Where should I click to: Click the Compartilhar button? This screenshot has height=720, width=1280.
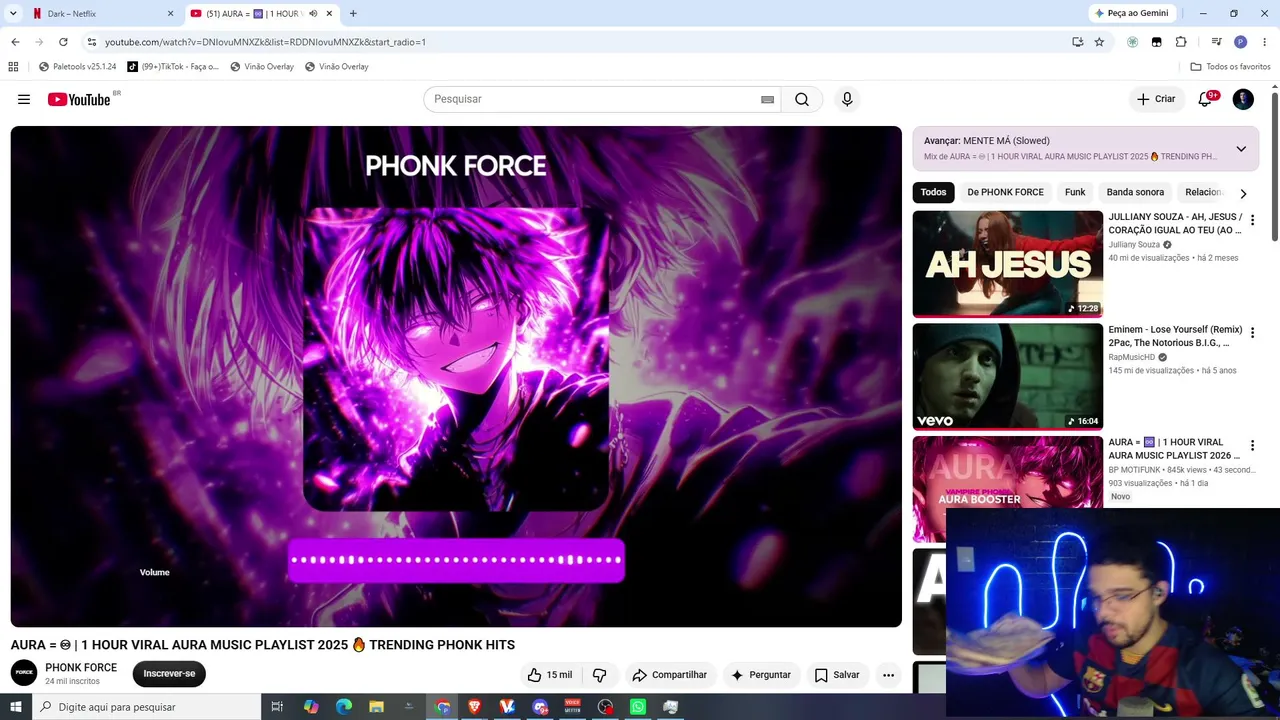670,675
